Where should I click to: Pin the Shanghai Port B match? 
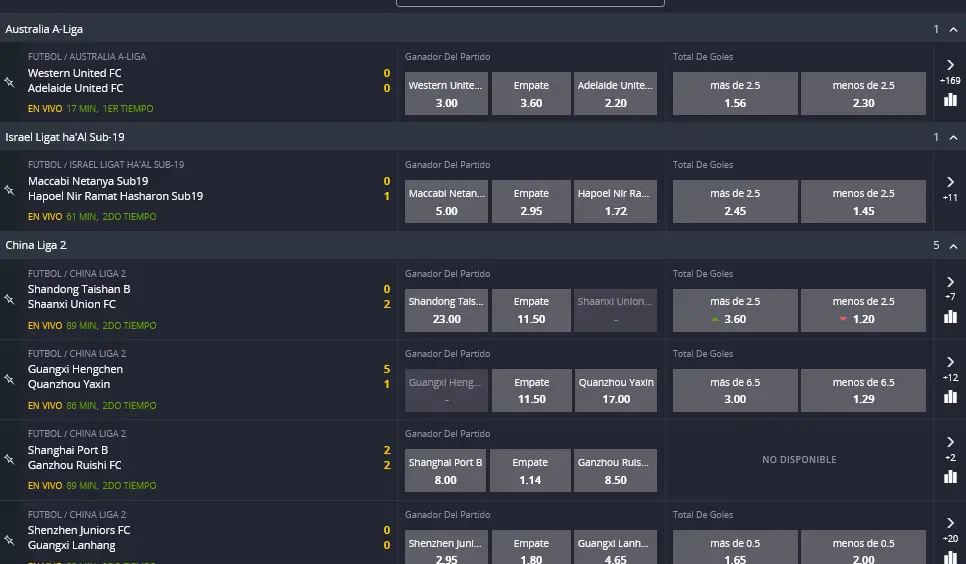(9, 459)
